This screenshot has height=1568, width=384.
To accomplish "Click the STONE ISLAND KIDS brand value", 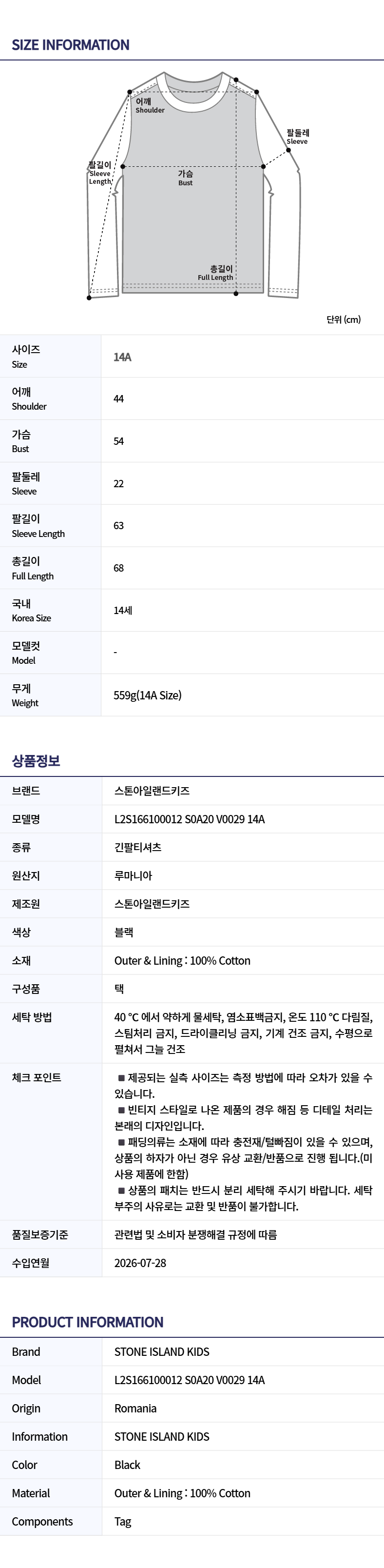I will pos(162,1352).
